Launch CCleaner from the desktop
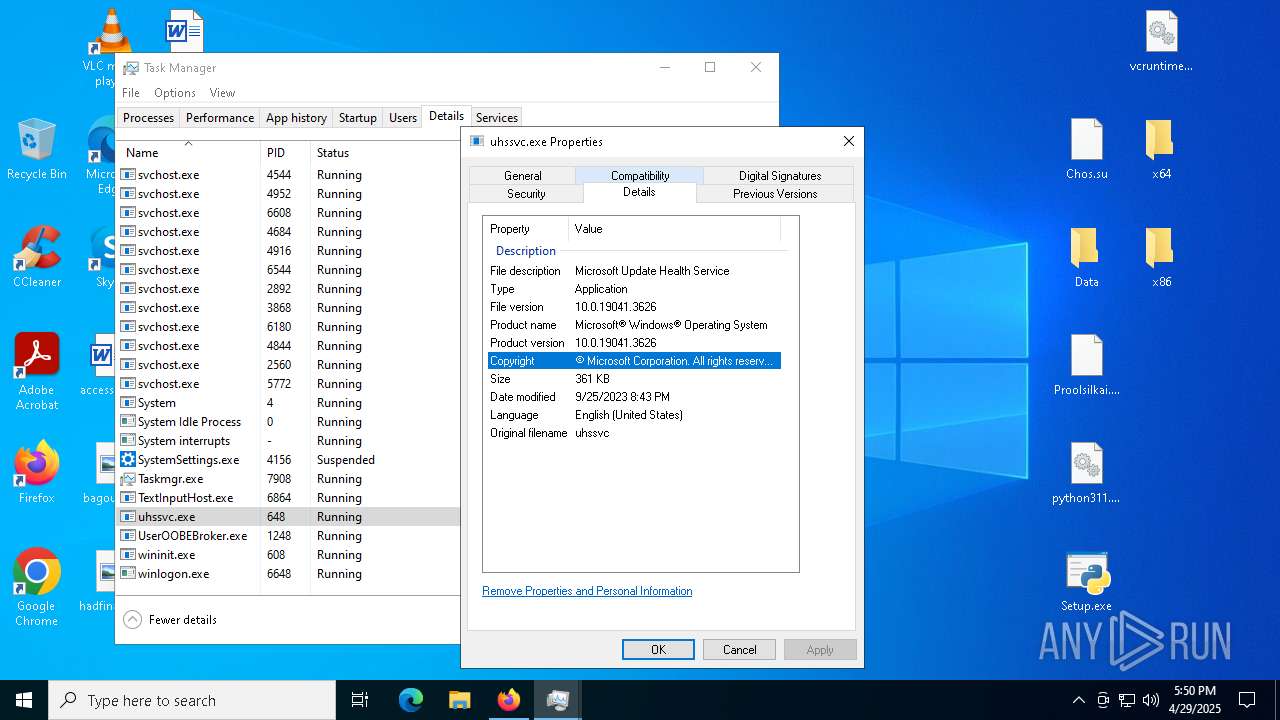Image resolution: width=1280 pixels, height=720 pixels. click(37, 258)
